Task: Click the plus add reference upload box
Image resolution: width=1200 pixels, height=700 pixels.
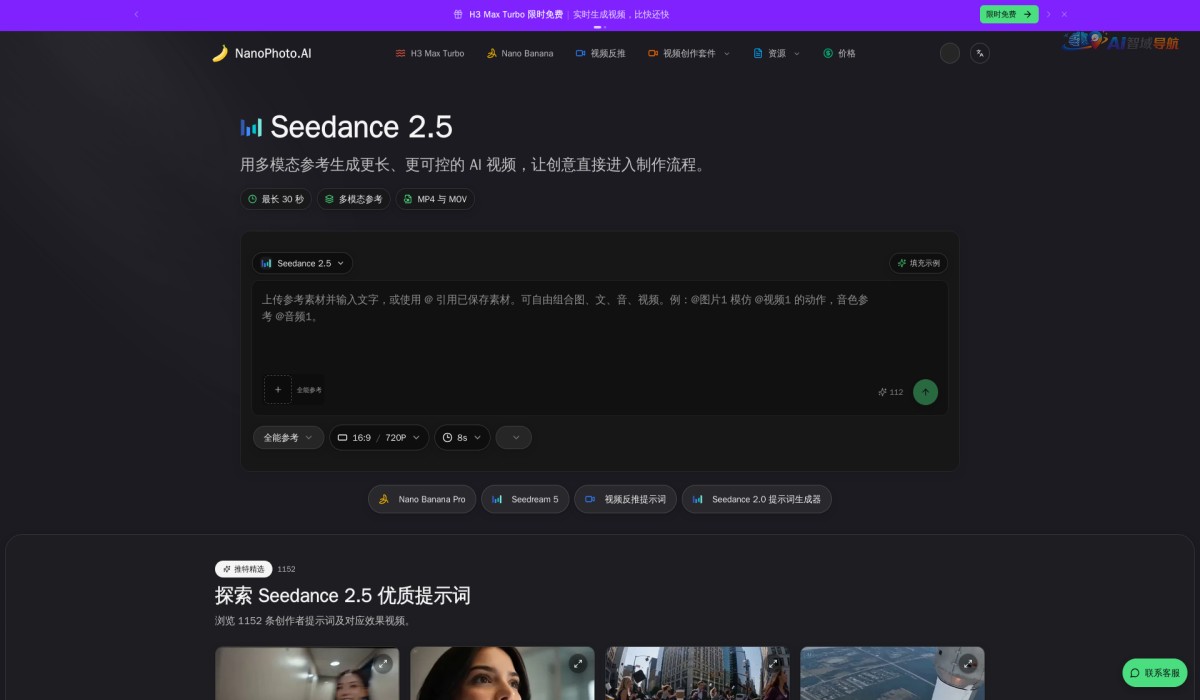Action: pos(277,389)
